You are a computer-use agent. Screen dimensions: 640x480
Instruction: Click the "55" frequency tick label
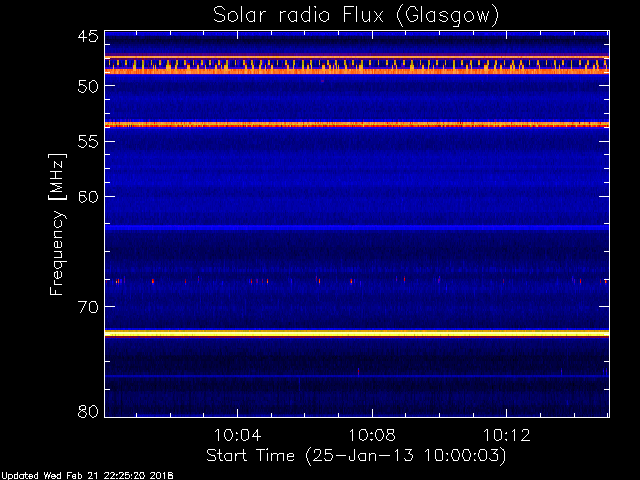click(88, 142)
